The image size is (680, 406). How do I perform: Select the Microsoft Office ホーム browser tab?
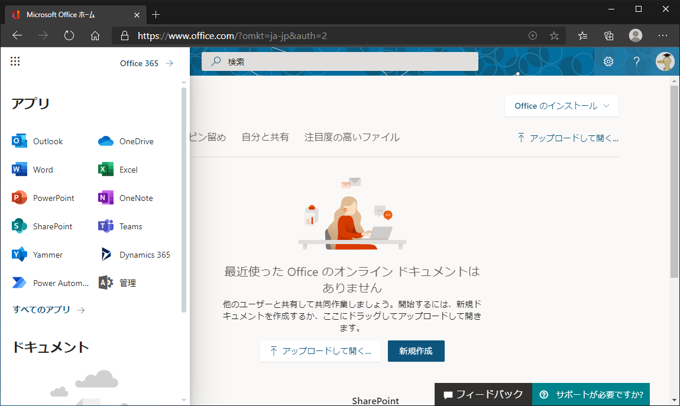click(75, 15)
